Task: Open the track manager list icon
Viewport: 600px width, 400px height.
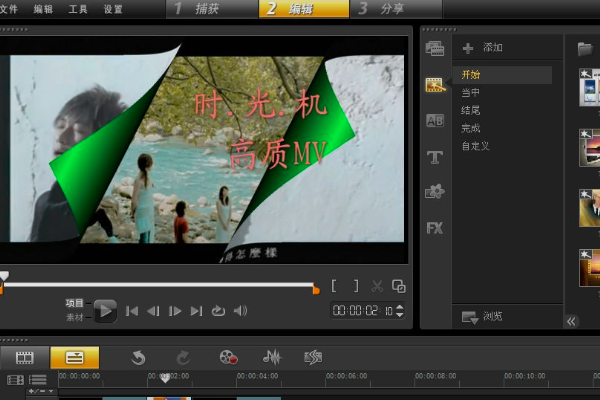Action: coord(38,380)
